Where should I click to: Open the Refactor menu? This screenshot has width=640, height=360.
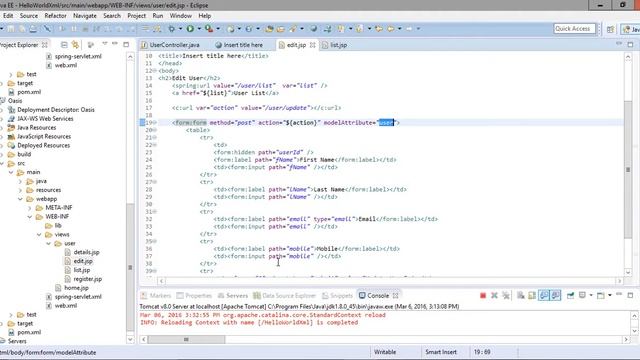click(55, 16)
